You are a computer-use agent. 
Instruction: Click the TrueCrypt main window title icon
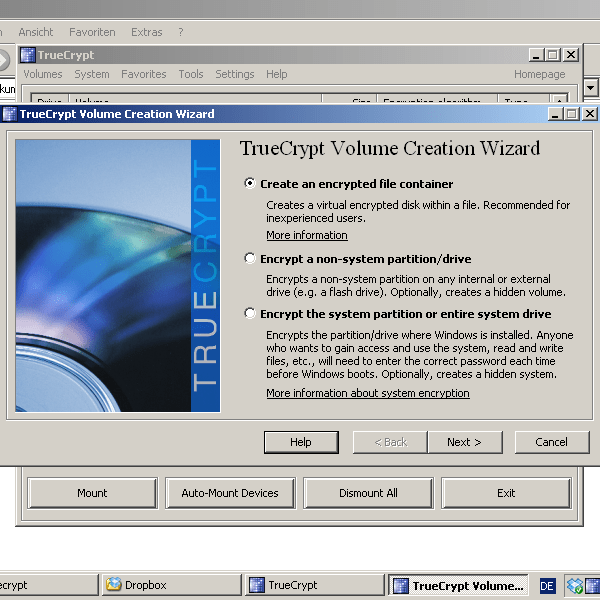[x=28, y=55]
